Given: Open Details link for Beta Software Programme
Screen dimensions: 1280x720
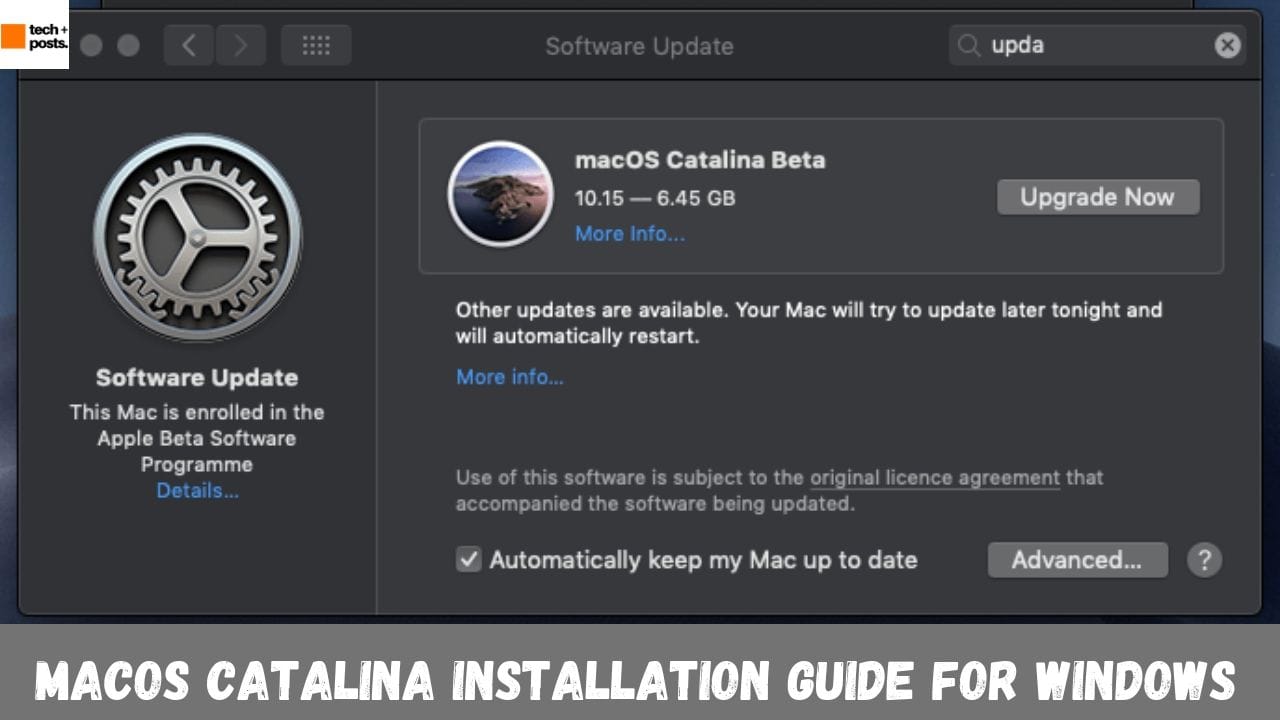Looking at the screenshot, I should (197, 491).
